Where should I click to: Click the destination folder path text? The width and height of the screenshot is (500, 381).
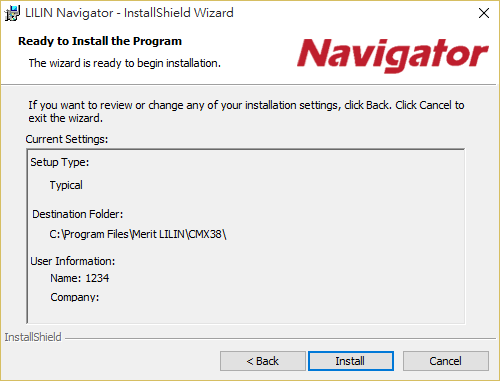pyautogui.click(x=138, y=234)
